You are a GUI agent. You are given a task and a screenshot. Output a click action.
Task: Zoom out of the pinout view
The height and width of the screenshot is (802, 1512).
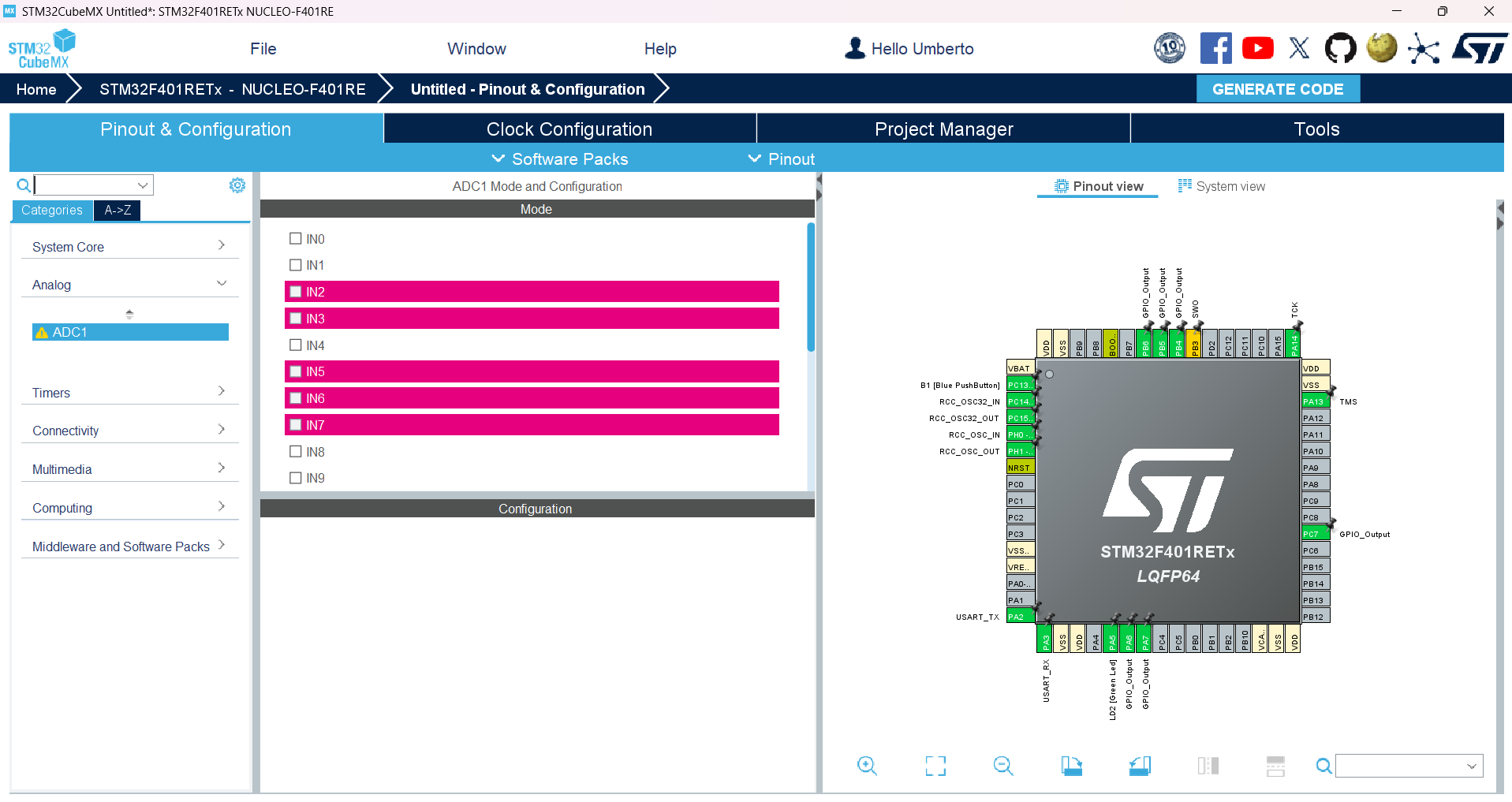[x=1003, y=766]
